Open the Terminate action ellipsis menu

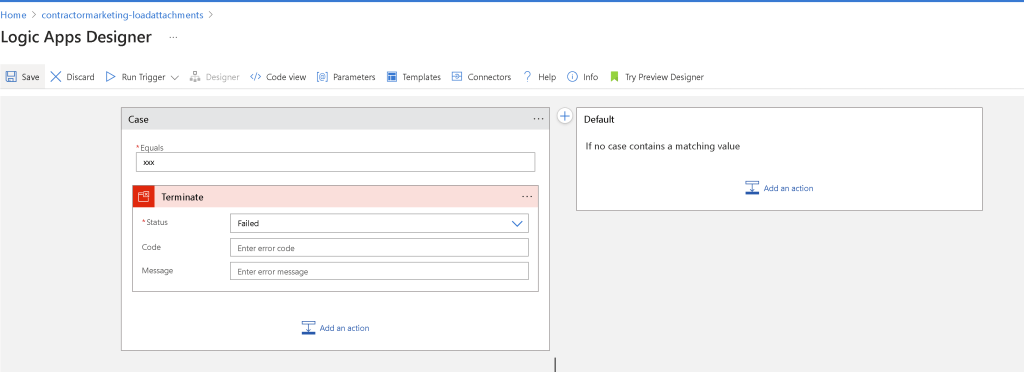point(527,196)
